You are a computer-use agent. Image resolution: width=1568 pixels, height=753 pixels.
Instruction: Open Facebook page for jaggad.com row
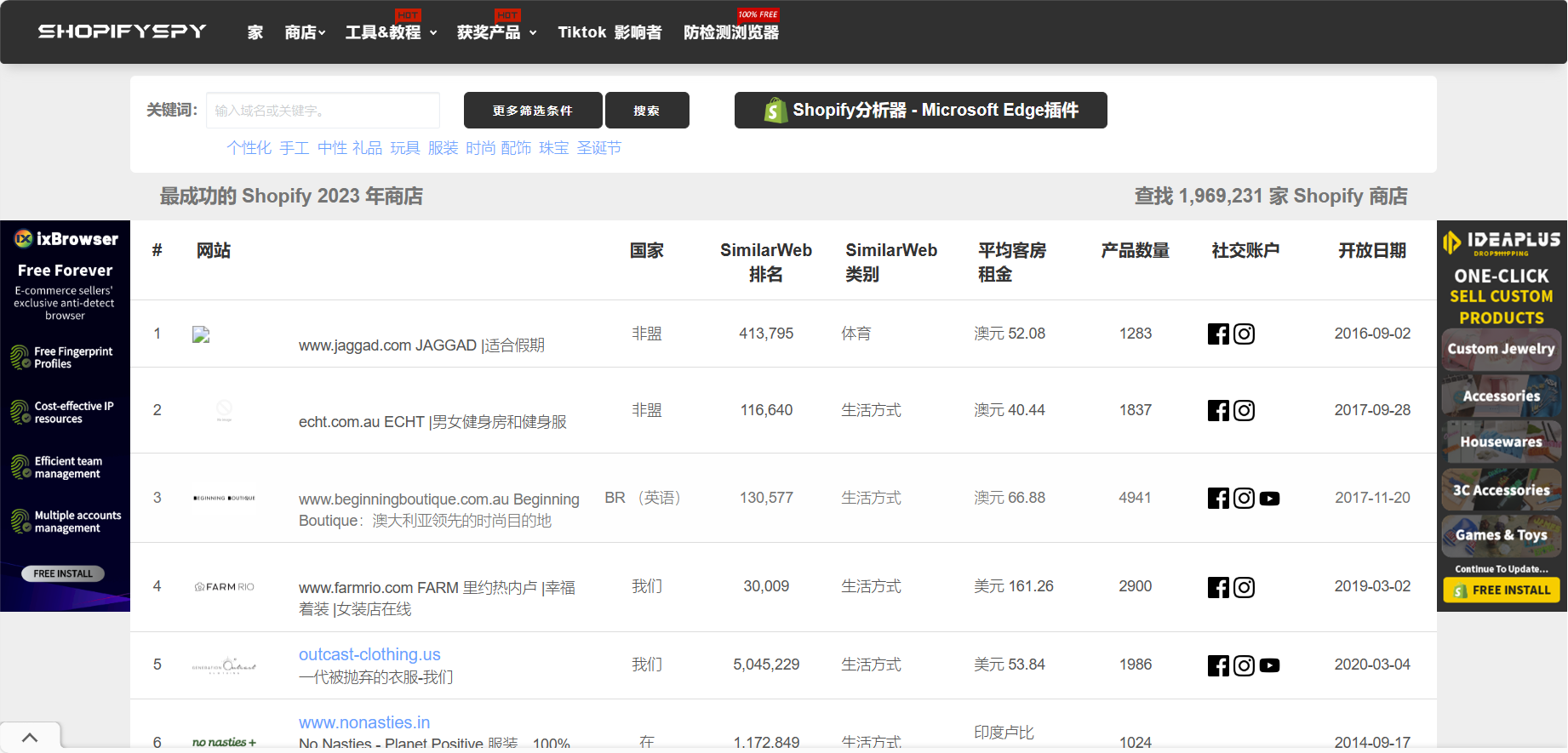coord(1218,334)
